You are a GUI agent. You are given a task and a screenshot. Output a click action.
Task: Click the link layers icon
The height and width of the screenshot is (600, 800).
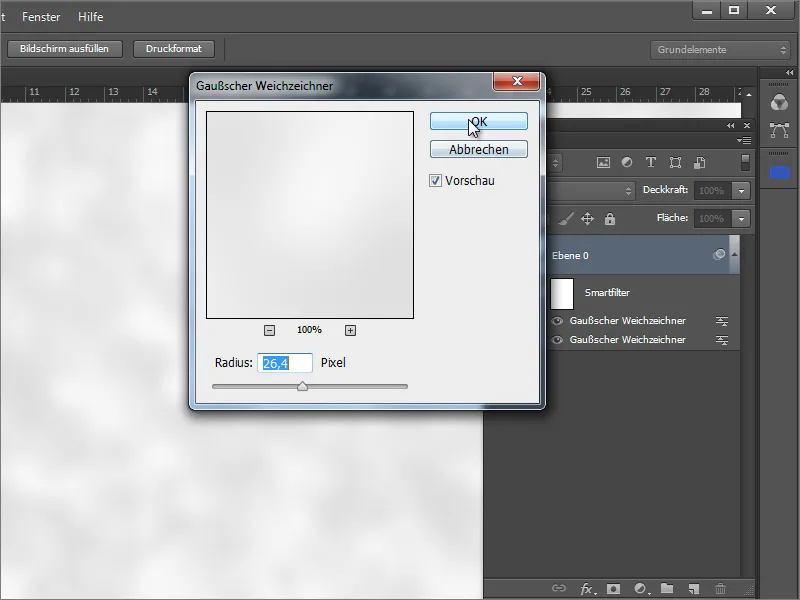coord(559,588)
